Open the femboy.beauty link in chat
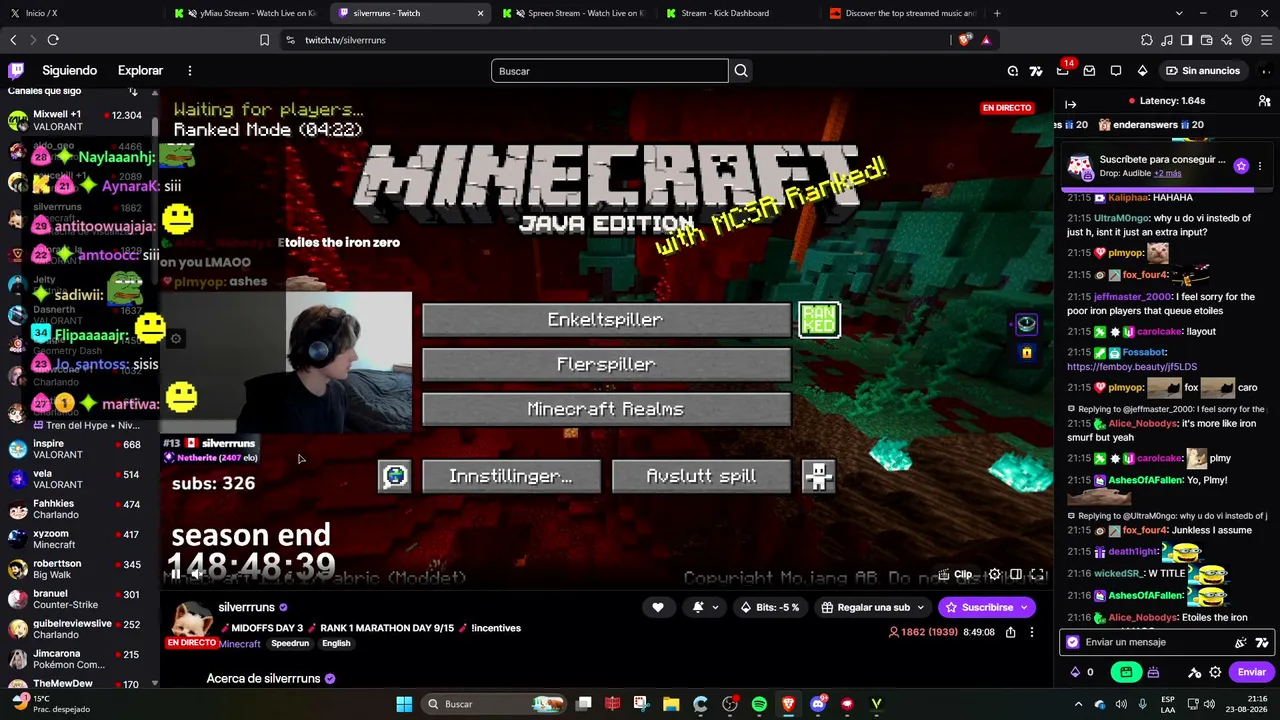This screenshot has height=720, width=1280. [x=1132, y=367]
